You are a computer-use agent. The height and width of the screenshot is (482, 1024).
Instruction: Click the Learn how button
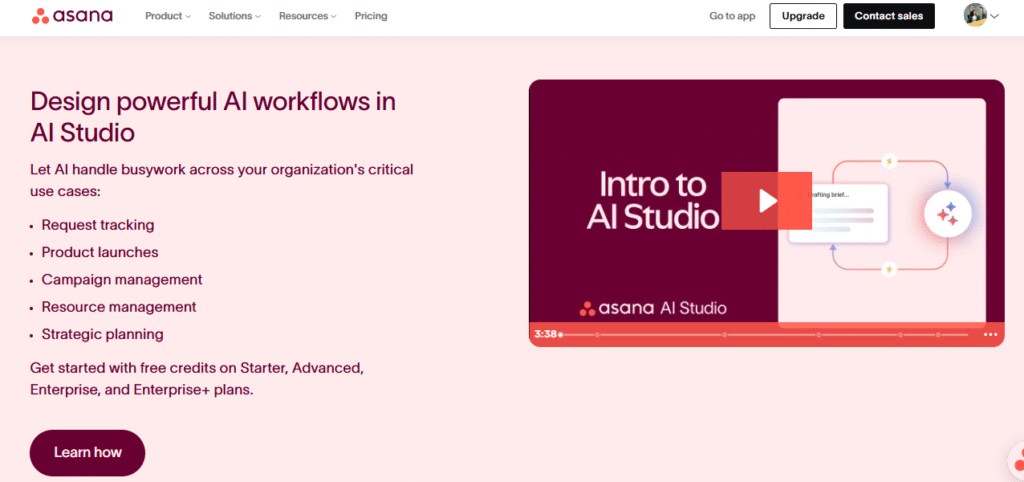pyautogui.click(x=88, y=453)
